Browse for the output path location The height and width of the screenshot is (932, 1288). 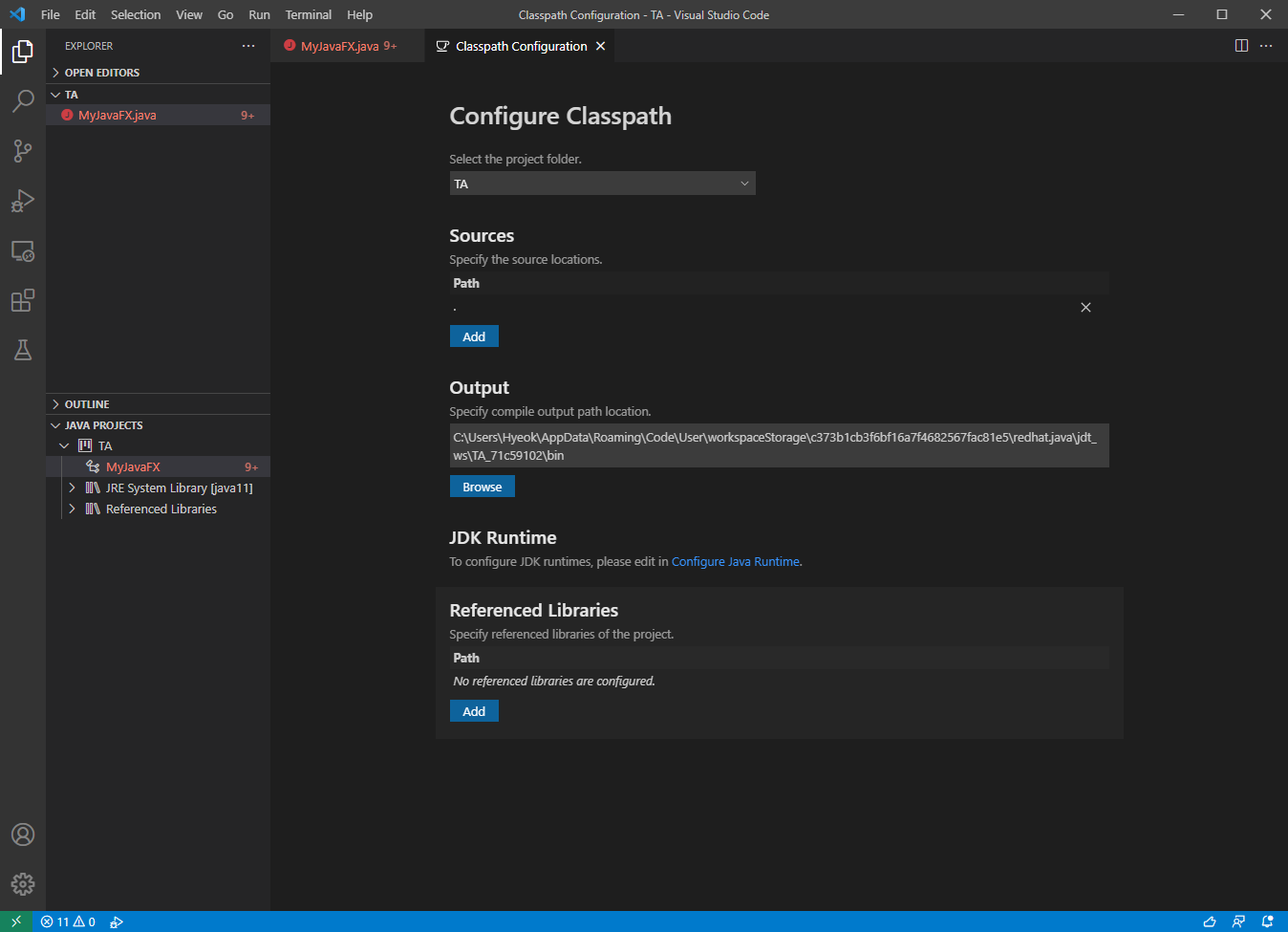[483, 487]
